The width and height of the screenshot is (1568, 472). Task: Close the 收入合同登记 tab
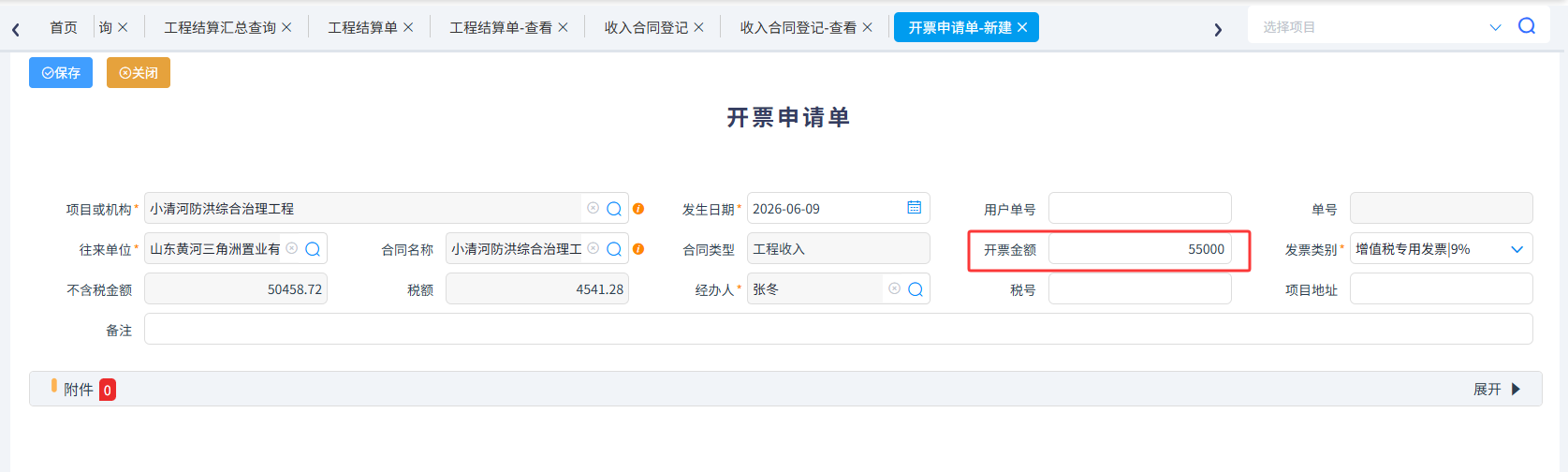698,28
